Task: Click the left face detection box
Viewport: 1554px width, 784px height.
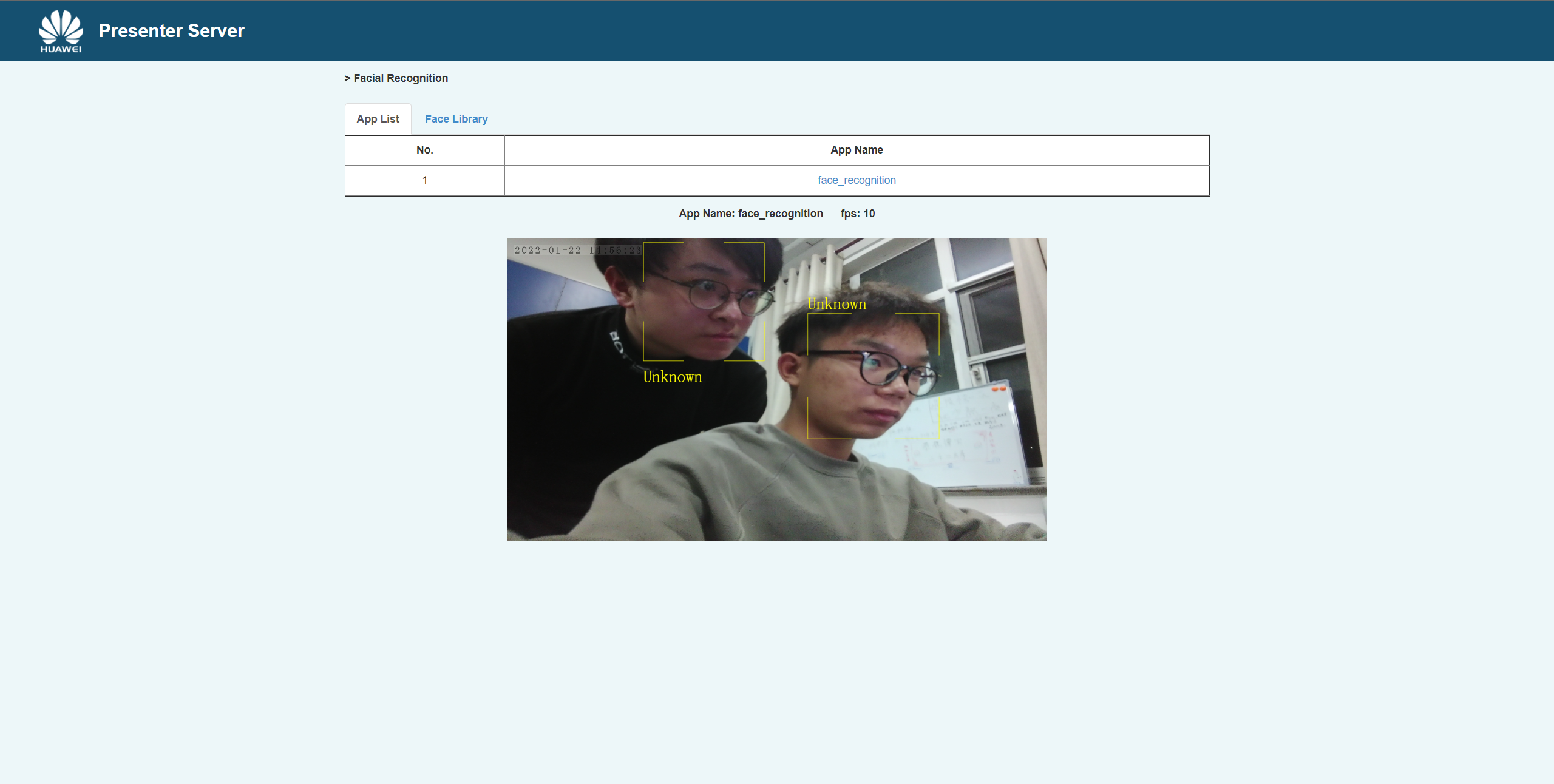Action: coord(703,302)
